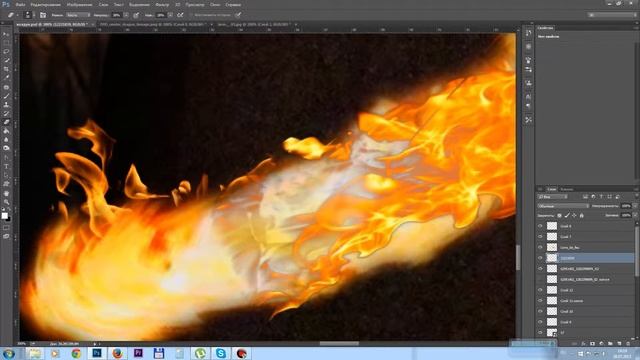Open workspace switcher dropdown
The width and height of the screenshot is (640, 360).
pos(611,15)
